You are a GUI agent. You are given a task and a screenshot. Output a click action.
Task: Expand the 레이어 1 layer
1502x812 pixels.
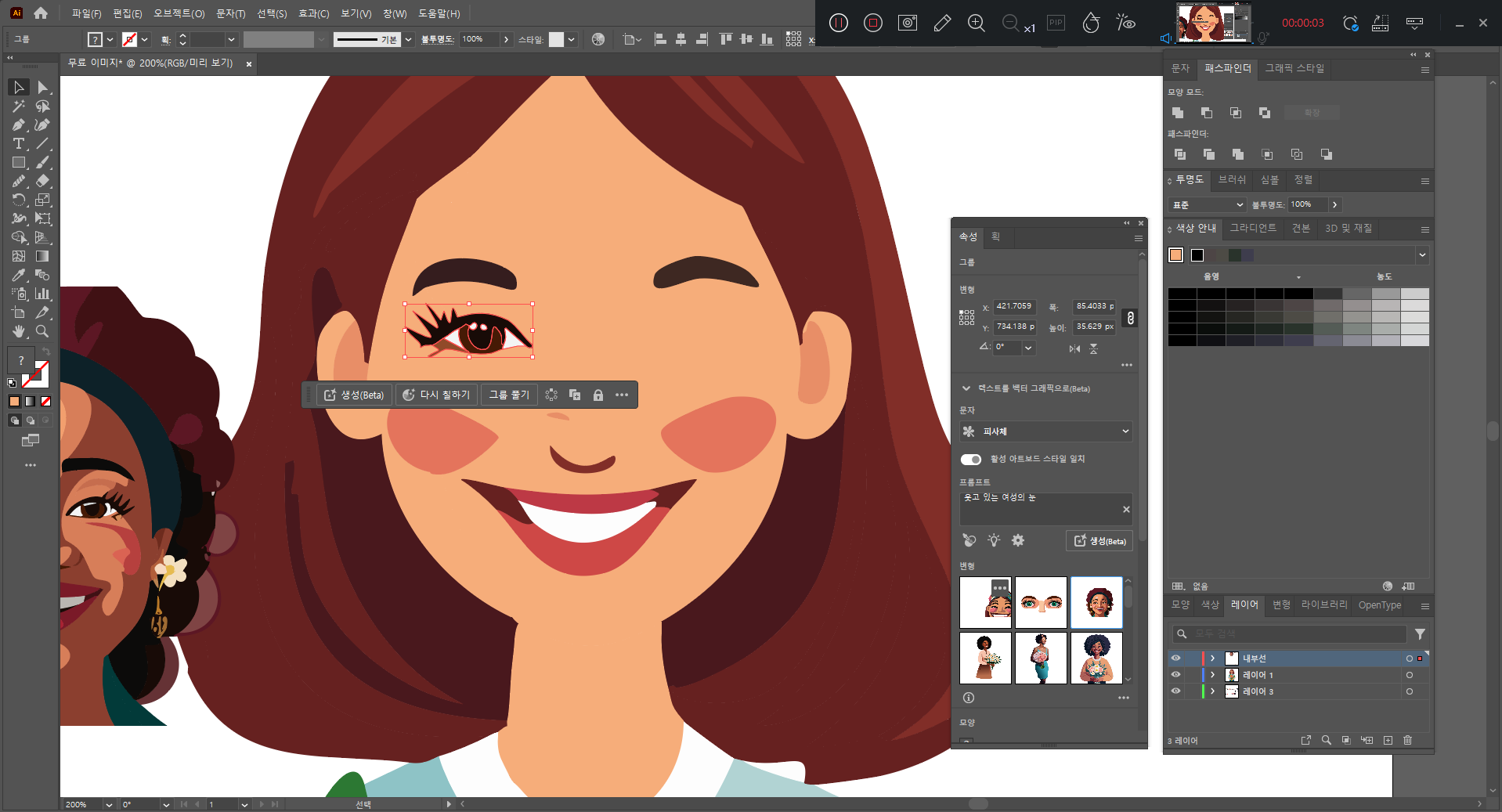click(1212, 675)
